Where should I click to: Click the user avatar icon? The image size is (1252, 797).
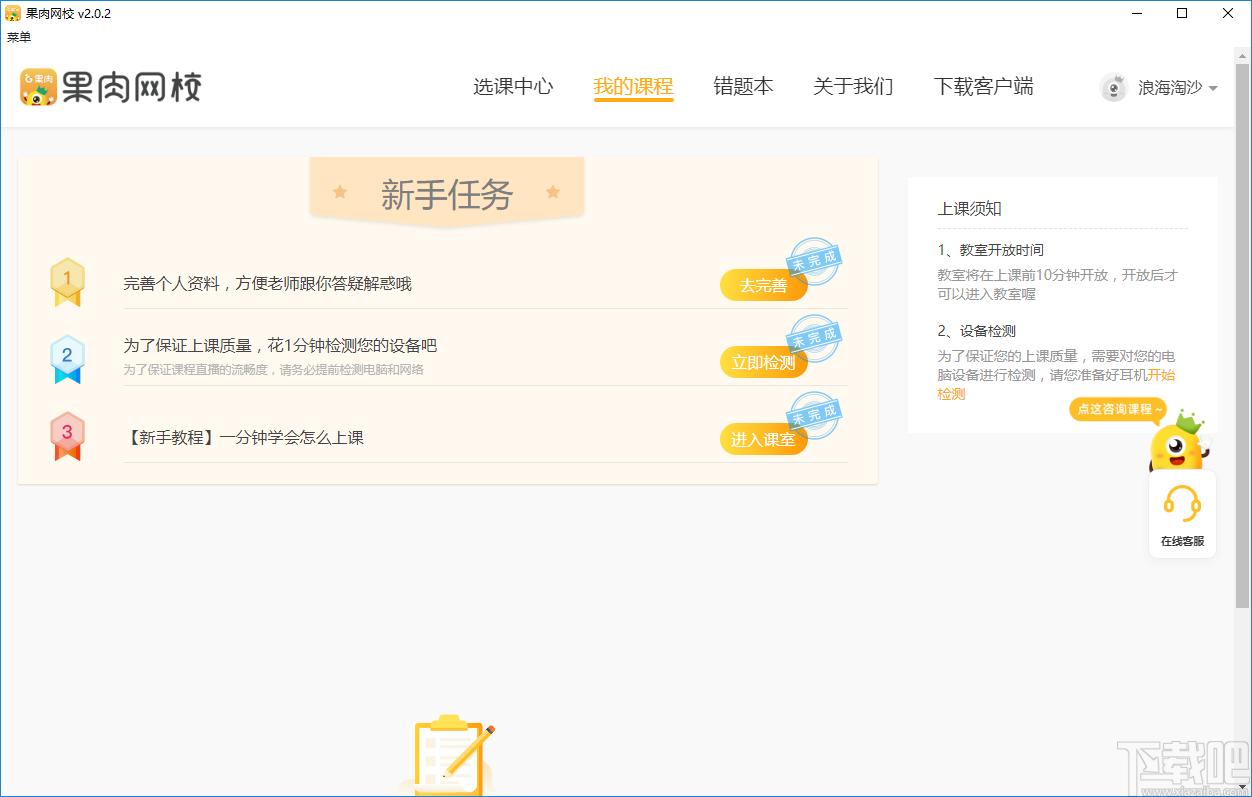pos(1113,88)
